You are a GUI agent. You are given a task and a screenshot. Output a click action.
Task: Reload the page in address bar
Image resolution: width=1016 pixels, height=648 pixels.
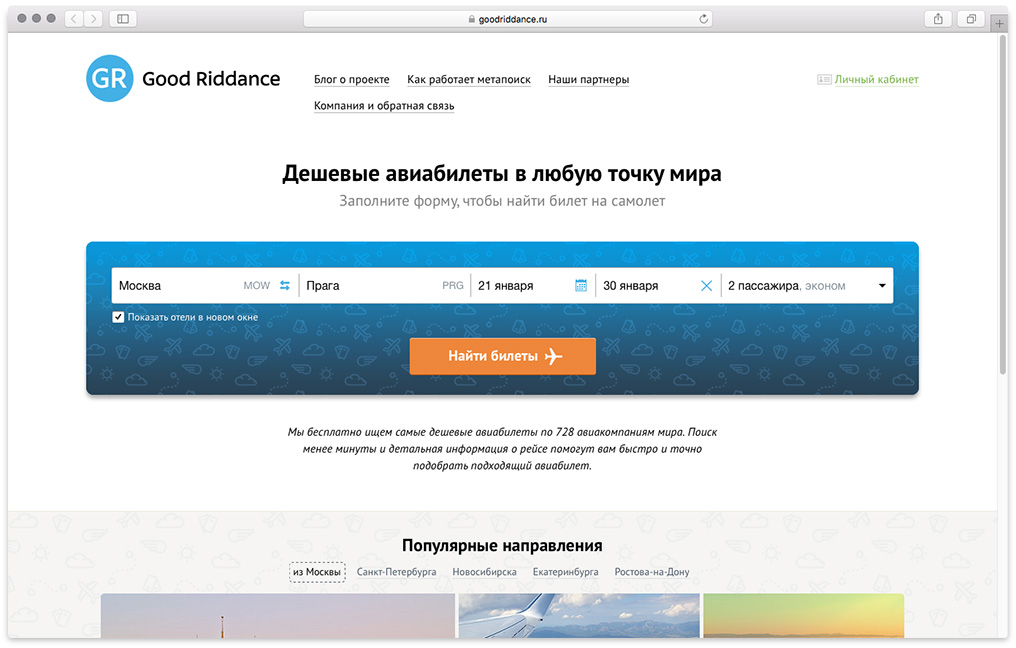(704, 19)
